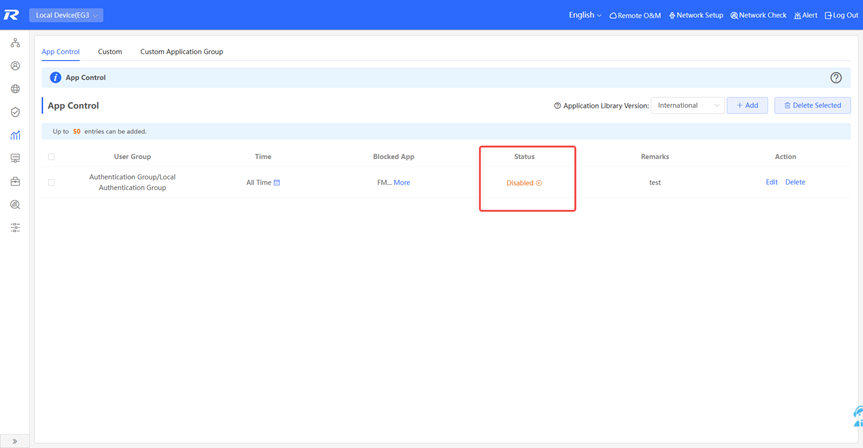Toggle the Disabled status of the rule

(539, 183)
